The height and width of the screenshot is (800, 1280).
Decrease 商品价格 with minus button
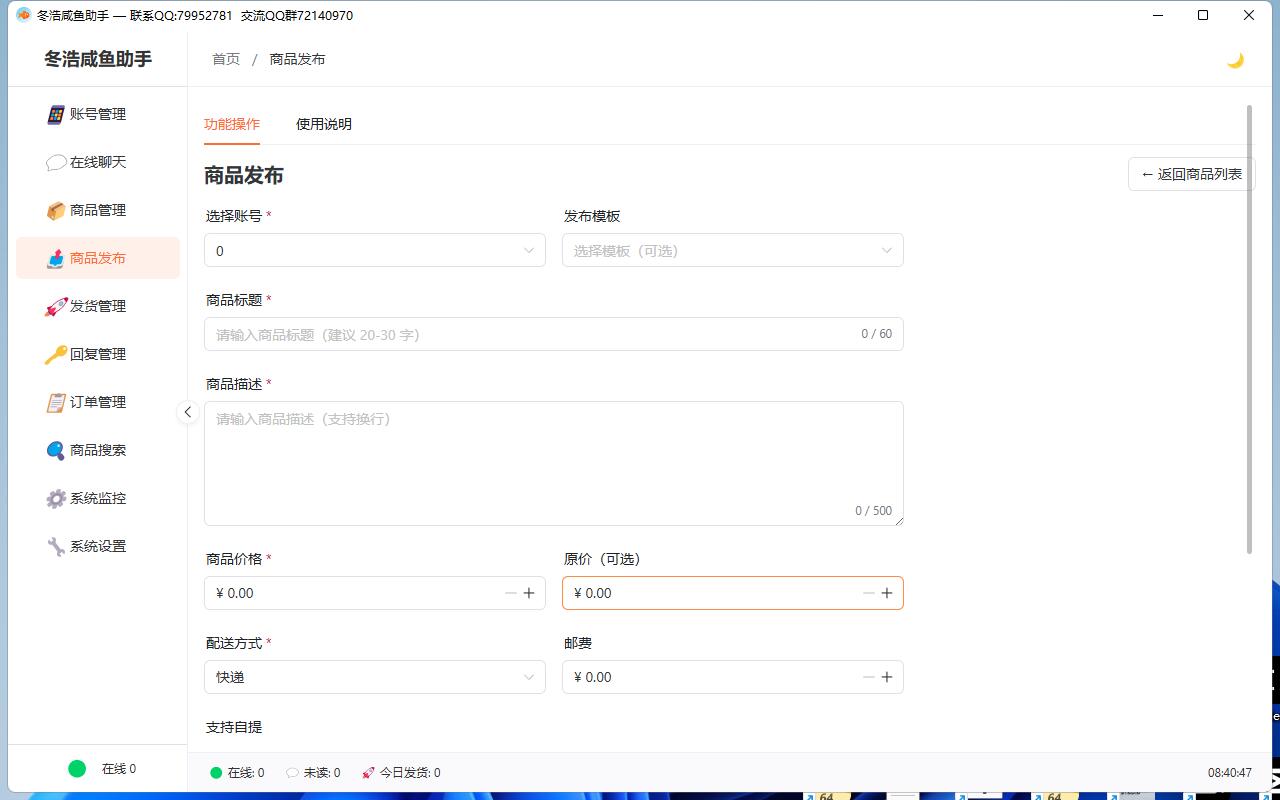coord(511,593)
